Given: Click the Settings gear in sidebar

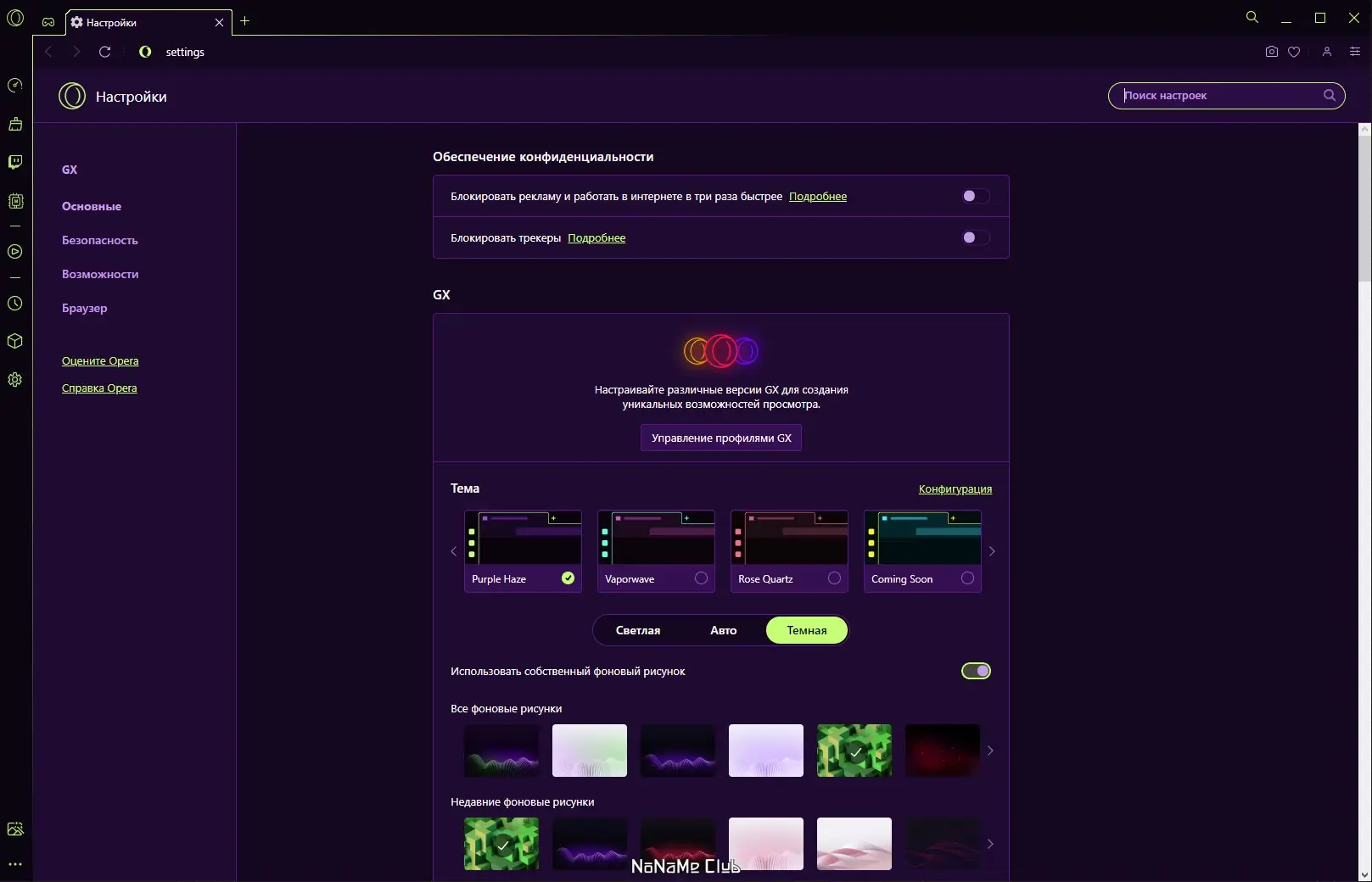Looking at the screenshot, I should pos(15,380).
